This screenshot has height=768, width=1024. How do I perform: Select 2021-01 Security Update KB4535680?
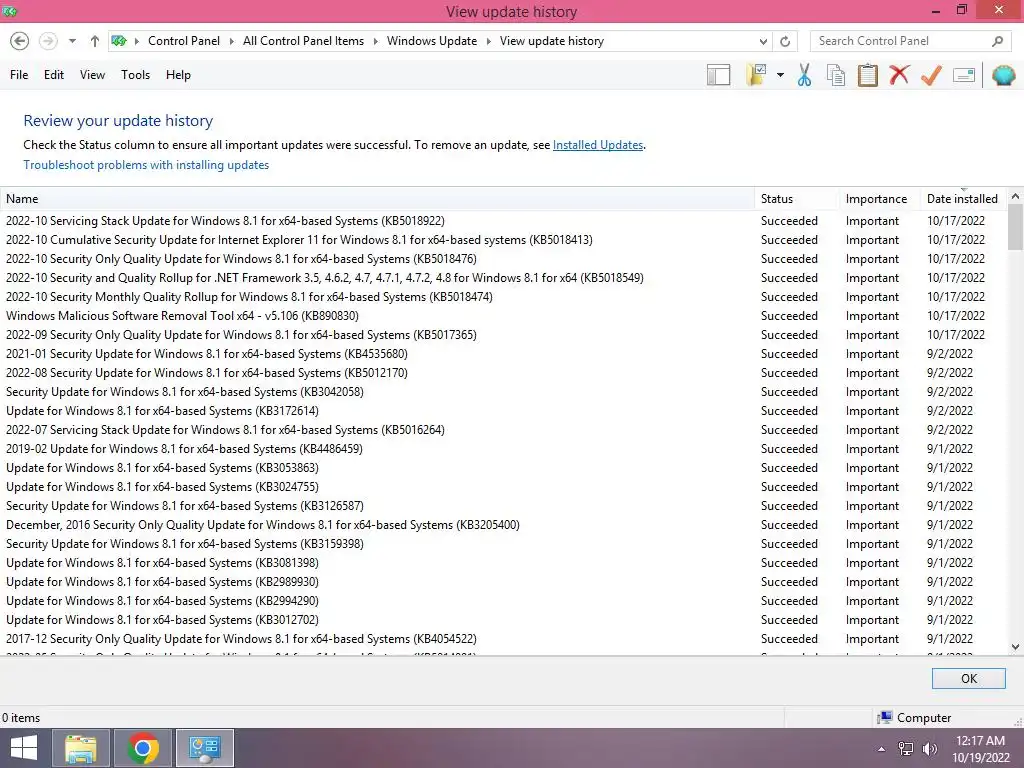504,353
